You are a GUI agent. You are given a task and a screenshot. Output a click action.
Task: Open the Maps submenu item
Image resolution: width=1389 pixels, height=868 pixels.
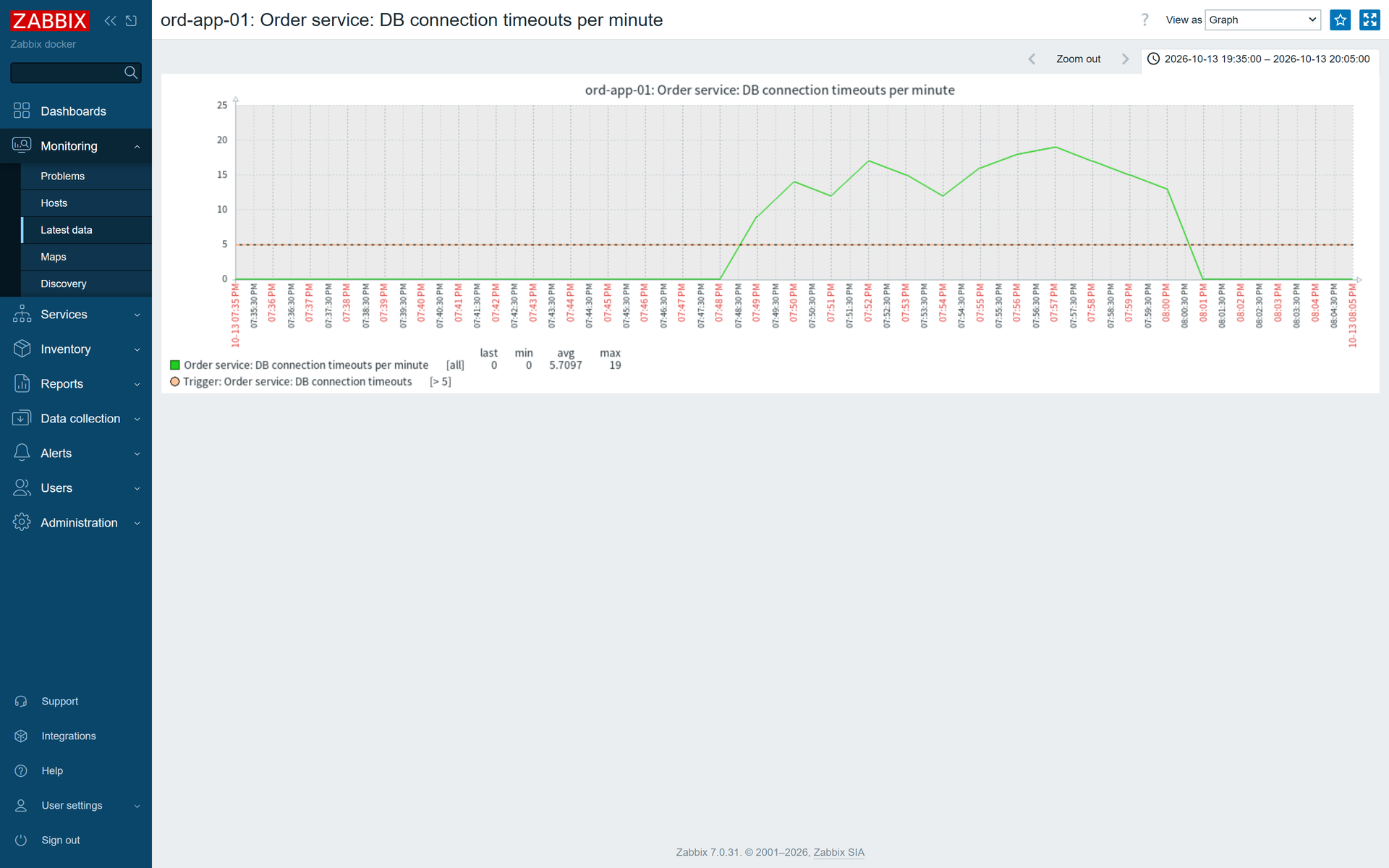tap(86, 257)
